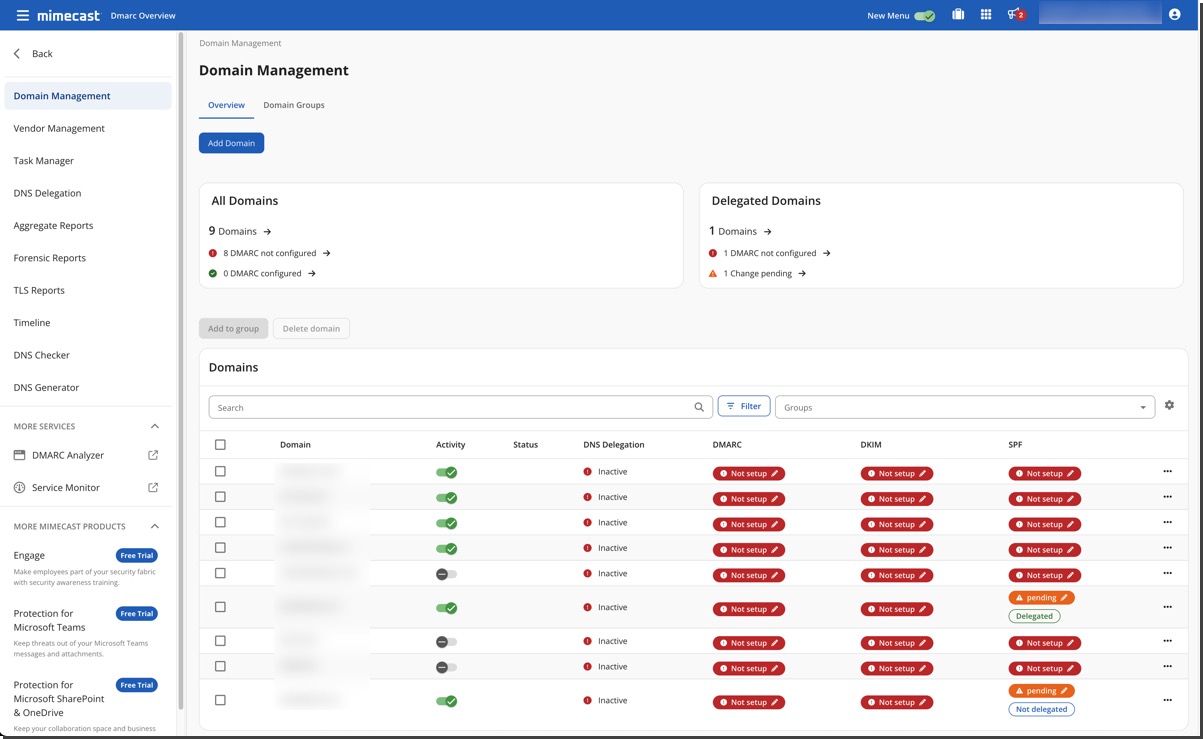Open Aggregate Reports in sidebar
The width and height of the screenshot is (1203, 739).
[53, 225]
